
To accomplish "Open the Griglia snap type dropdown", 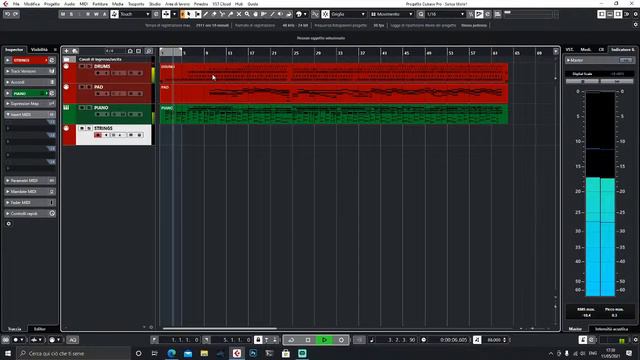I will 348,14.
